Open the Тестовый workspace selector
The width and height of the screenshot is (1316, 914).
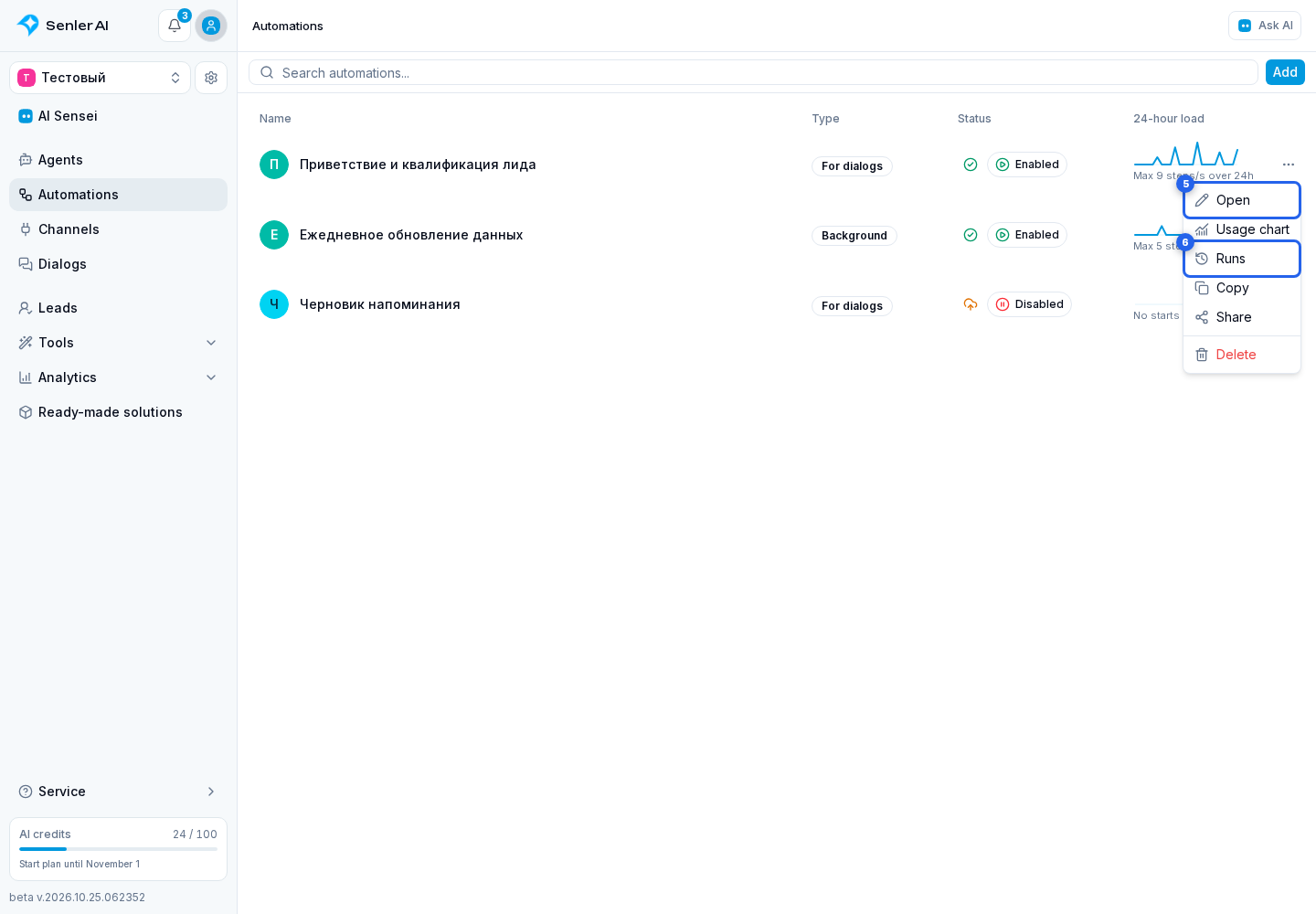pos(100,78)
